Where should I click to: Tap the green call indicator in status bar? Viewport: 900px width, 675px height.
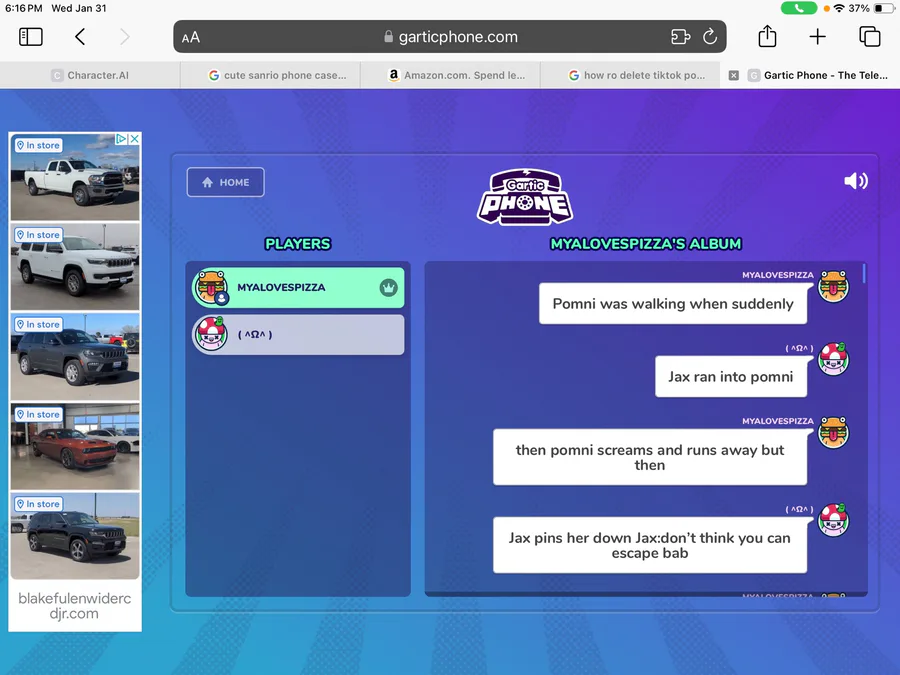(799, 9)
